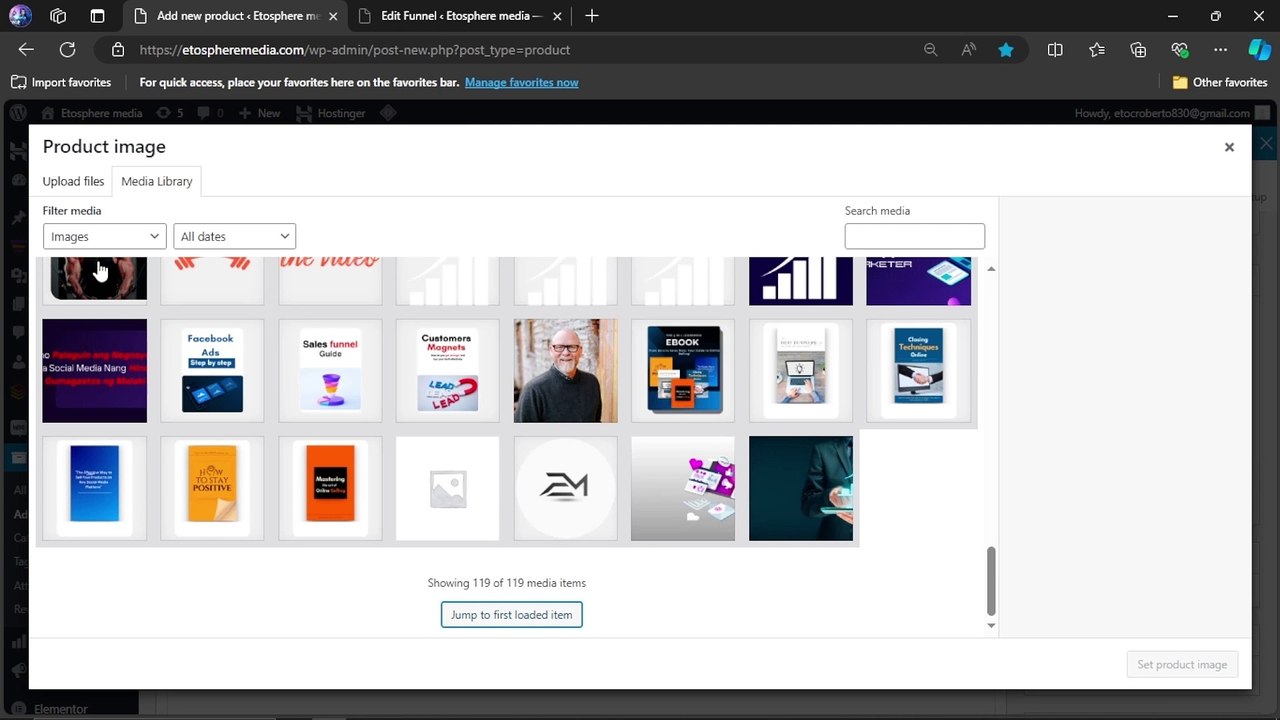This screenshot has width=1280, height=720.
Task: Open the Split screen icon
Action: pos(1055,50)
